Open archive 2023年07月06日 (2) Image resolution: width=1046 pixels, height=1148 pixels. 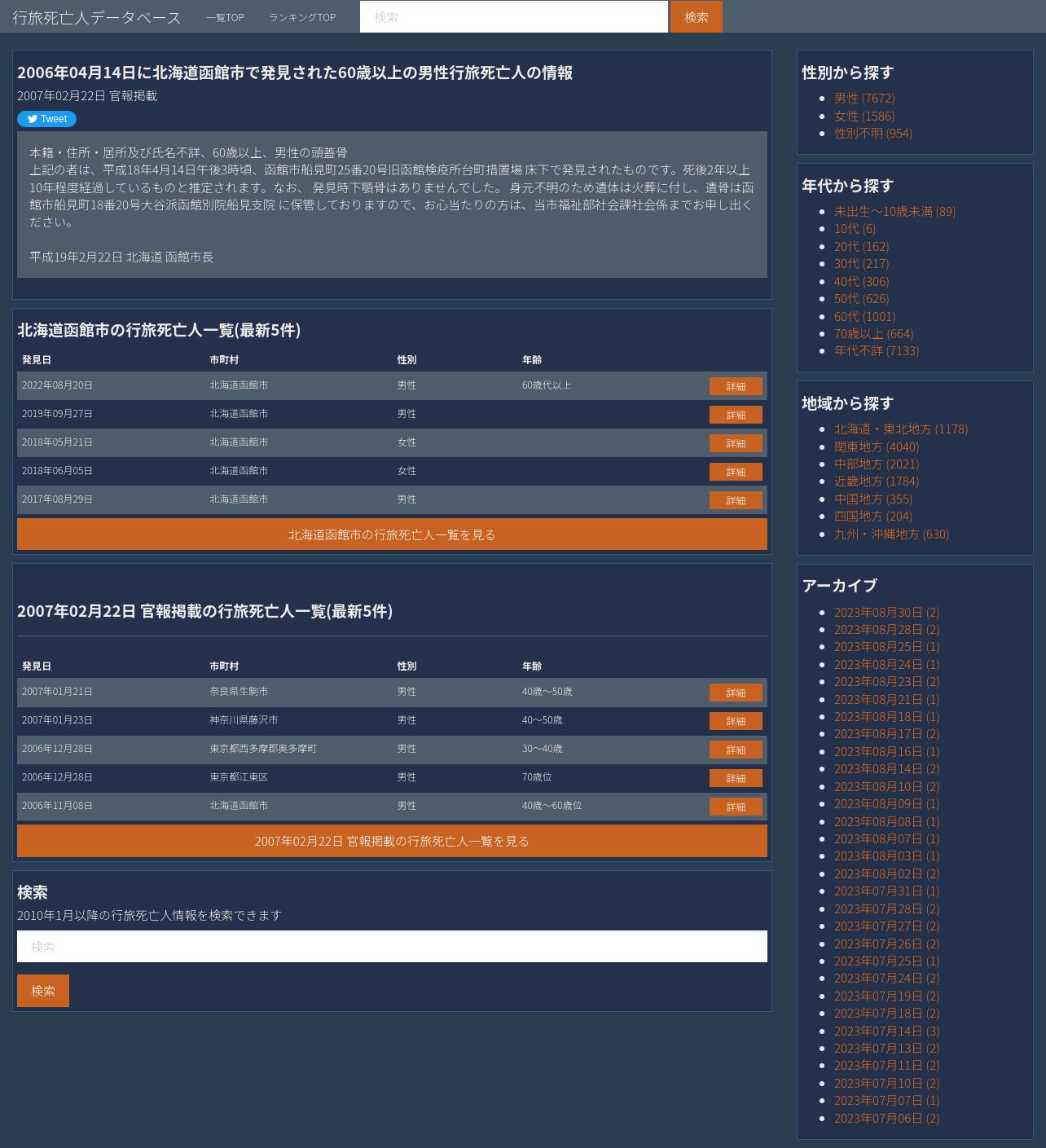tap(887, 1118)
